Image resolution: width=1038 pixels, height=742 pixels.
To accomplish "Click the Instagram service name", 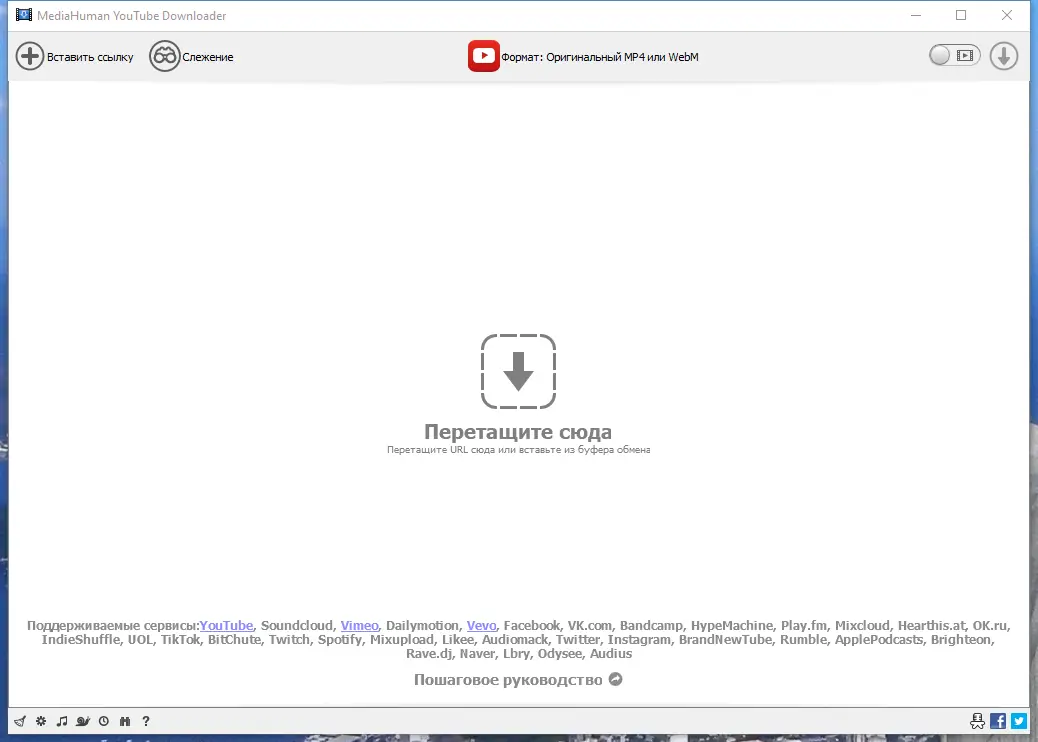I will 639,639.
